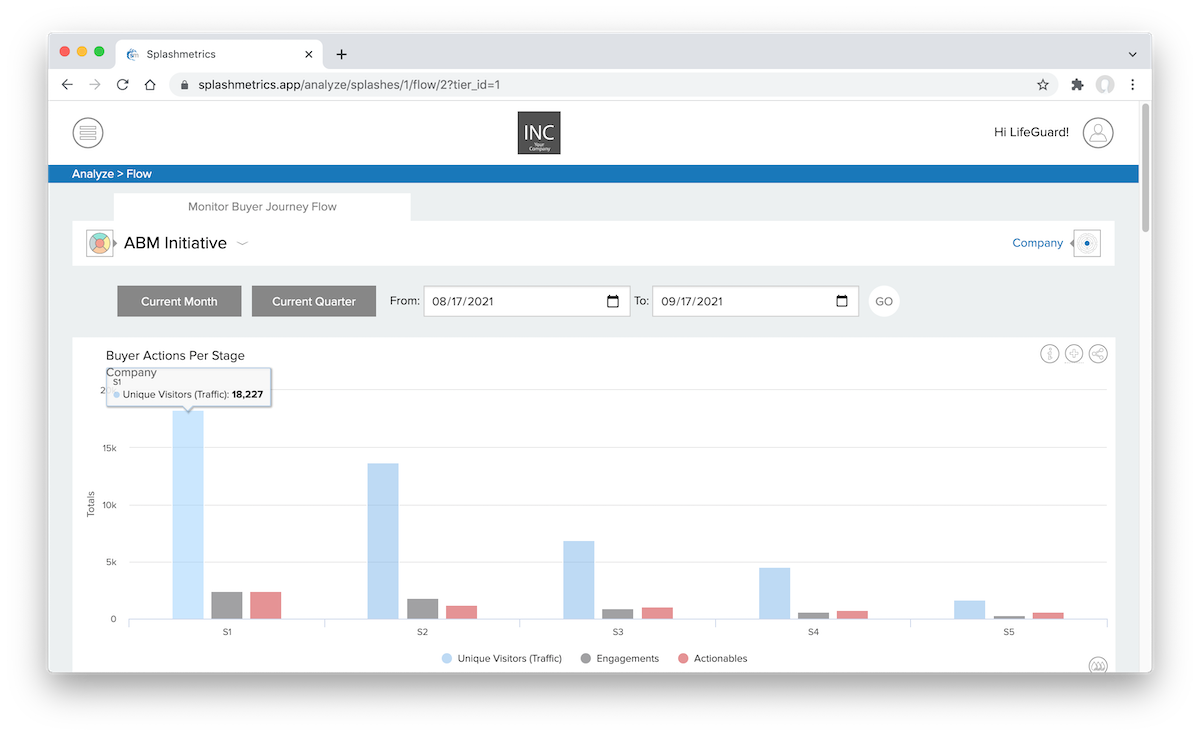1200x736 pixels.
Task: Bookmark this page with star
Action: click(1043, 85)
